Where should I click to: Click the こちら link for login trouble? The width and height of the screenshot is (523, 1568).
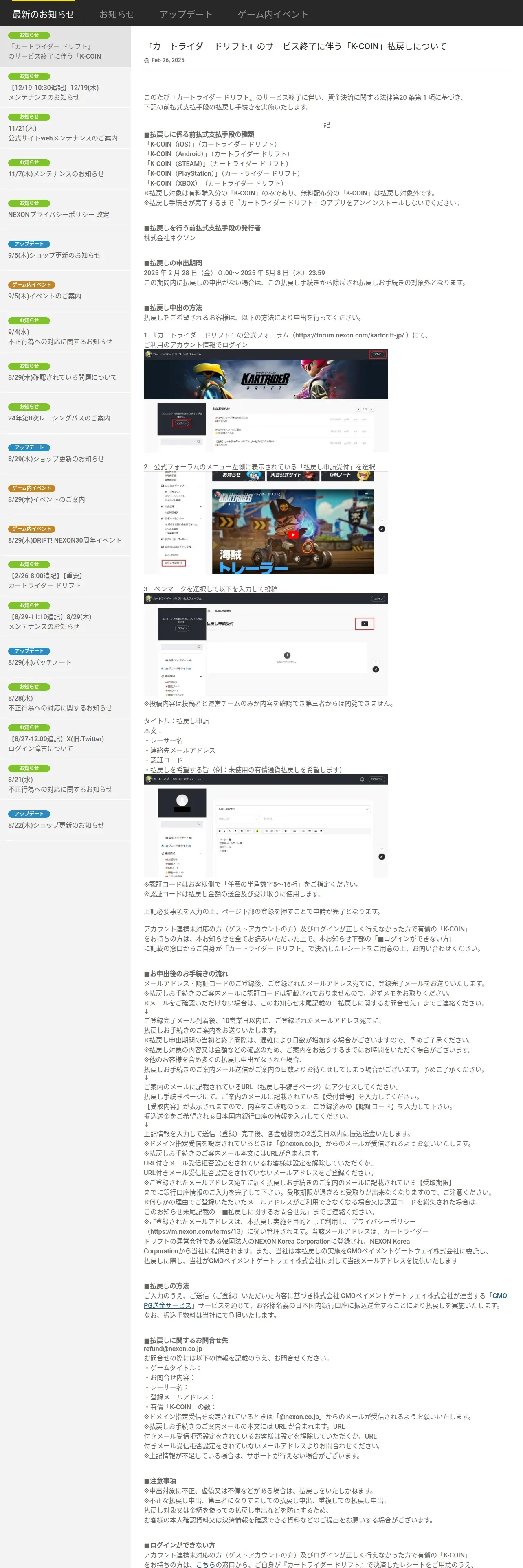click(x=205, y=1564)
